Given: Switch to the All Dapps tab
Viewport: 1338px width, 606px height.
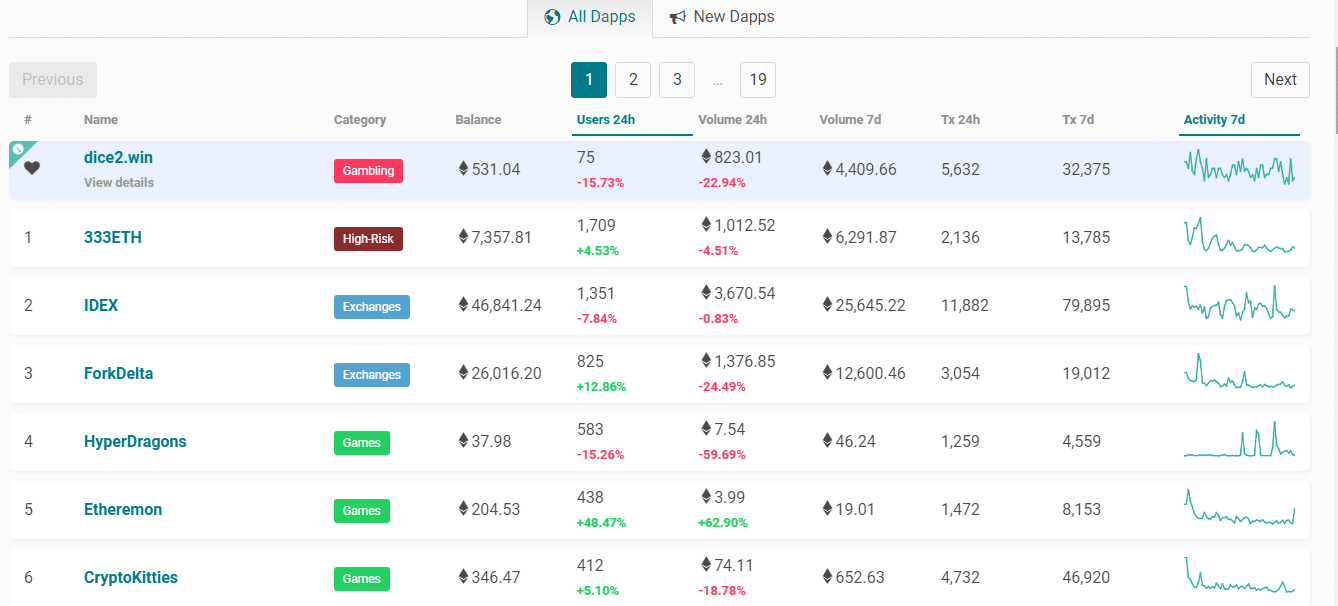Looking at the screenshot, I should (590, 18).
